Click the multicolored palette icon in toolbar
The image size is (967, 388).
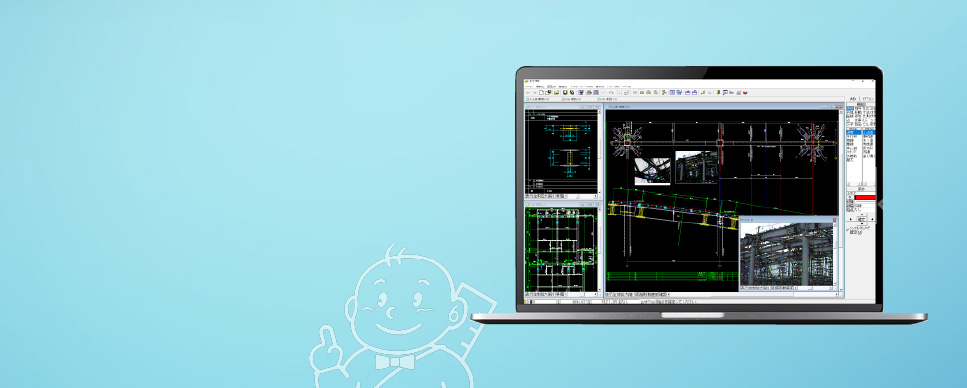tap(745, 93)
